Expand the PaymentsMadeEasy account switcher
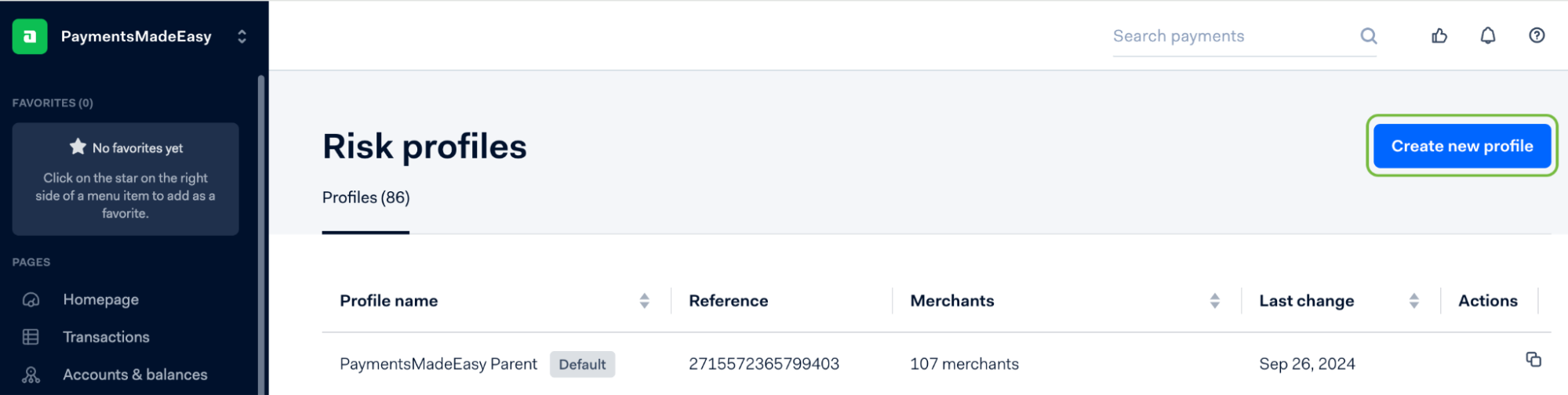This screenshot has height=395, width=1568. tap(242, 37)
